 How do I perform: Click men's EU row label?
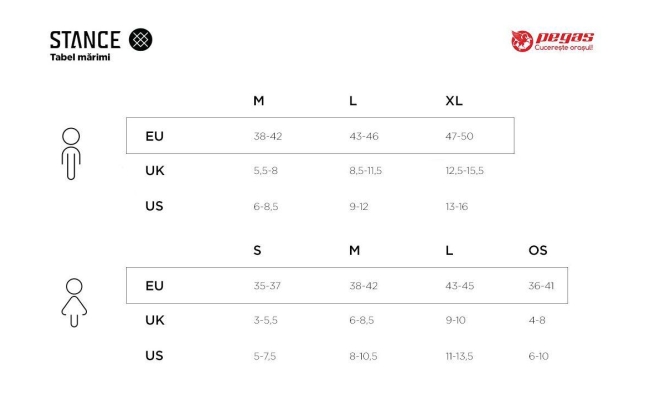click(154, 136)
